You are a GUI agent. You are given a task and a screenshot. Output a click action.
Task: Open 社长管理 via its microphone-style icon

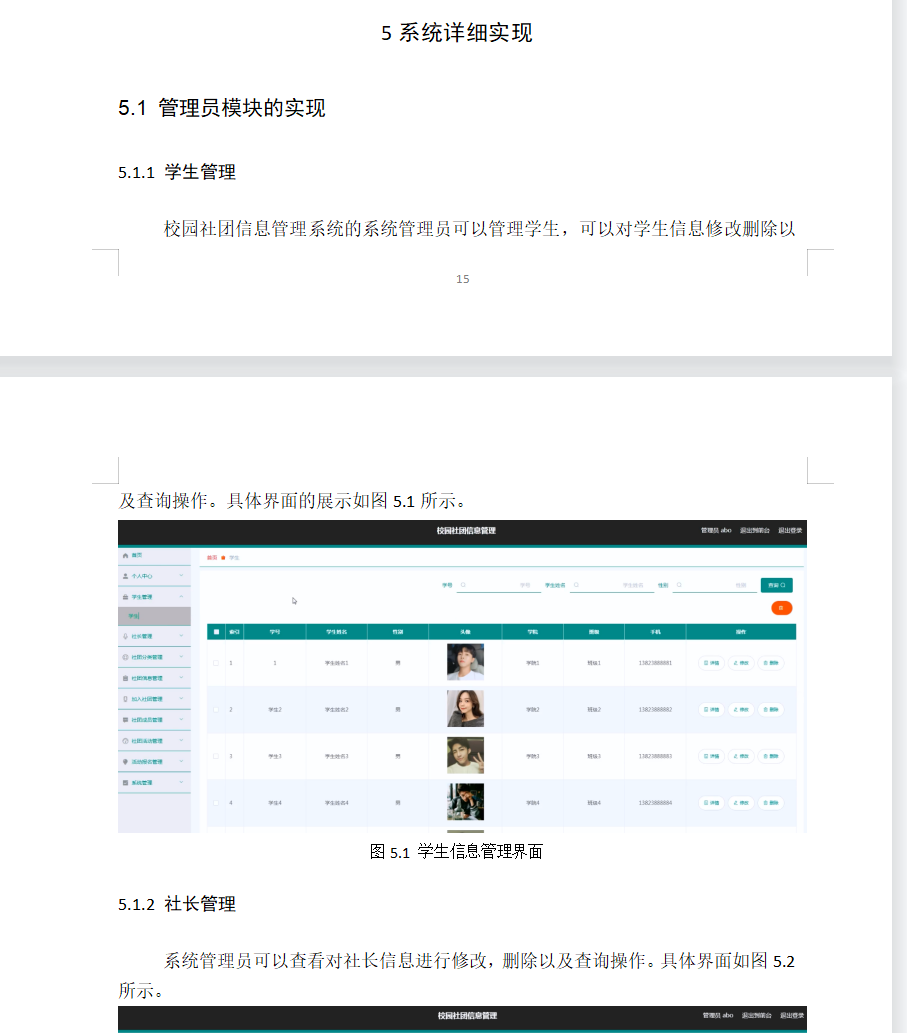[x=124, y=636]
